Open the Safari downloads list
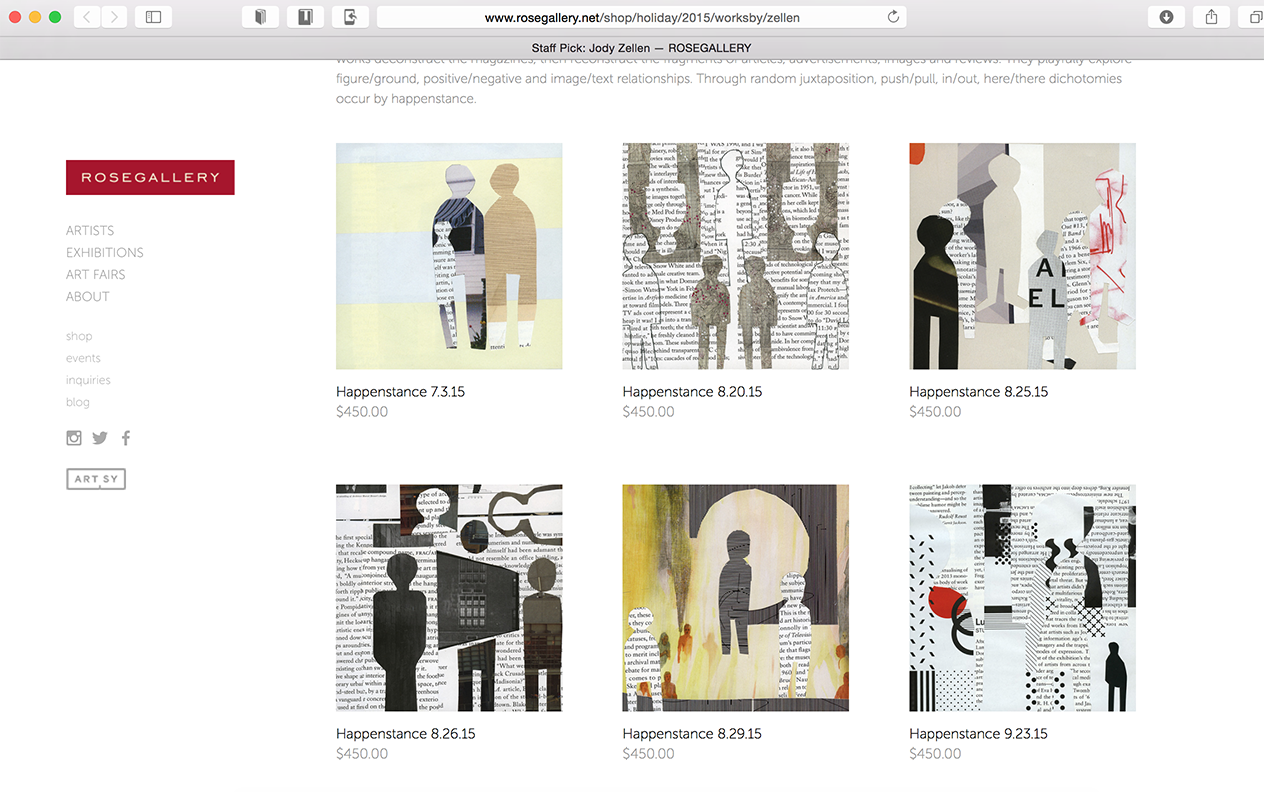 1167,17
